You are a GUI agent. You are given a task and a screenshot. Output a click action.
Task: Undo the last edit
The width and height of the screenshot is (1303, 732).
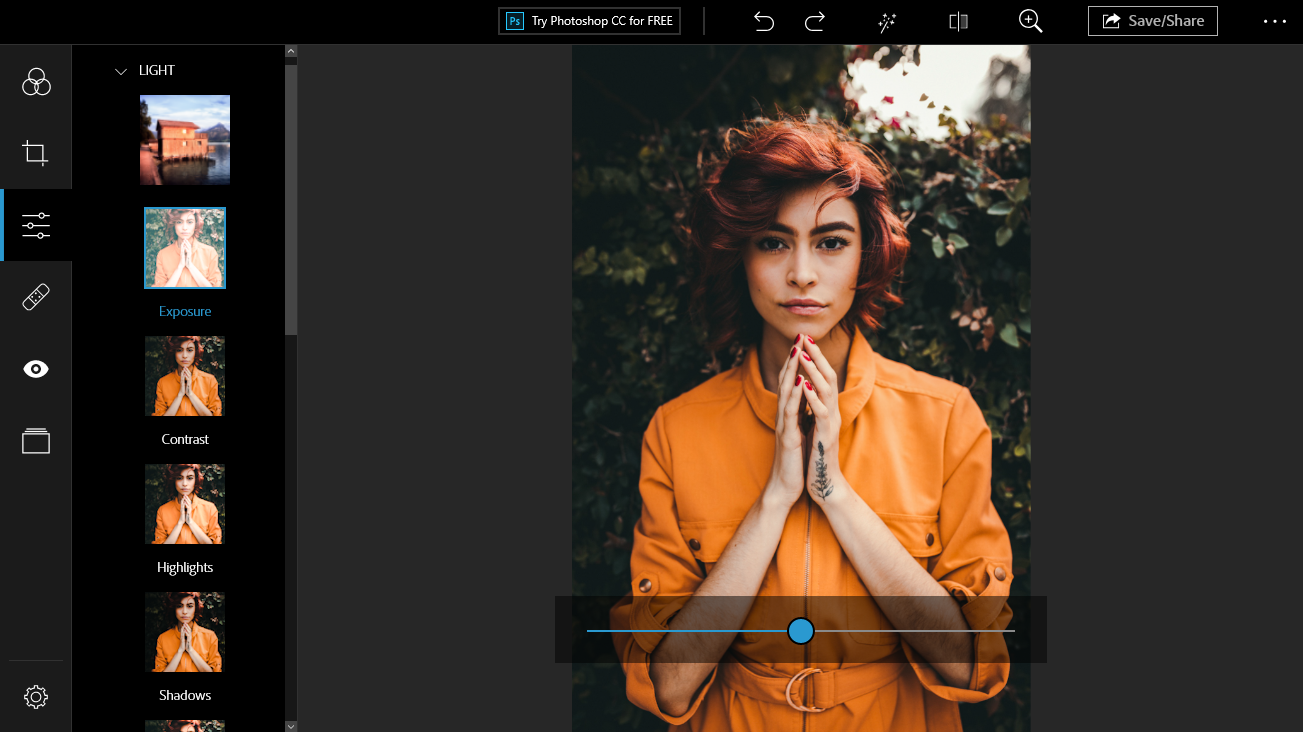[x=763, y=20]
